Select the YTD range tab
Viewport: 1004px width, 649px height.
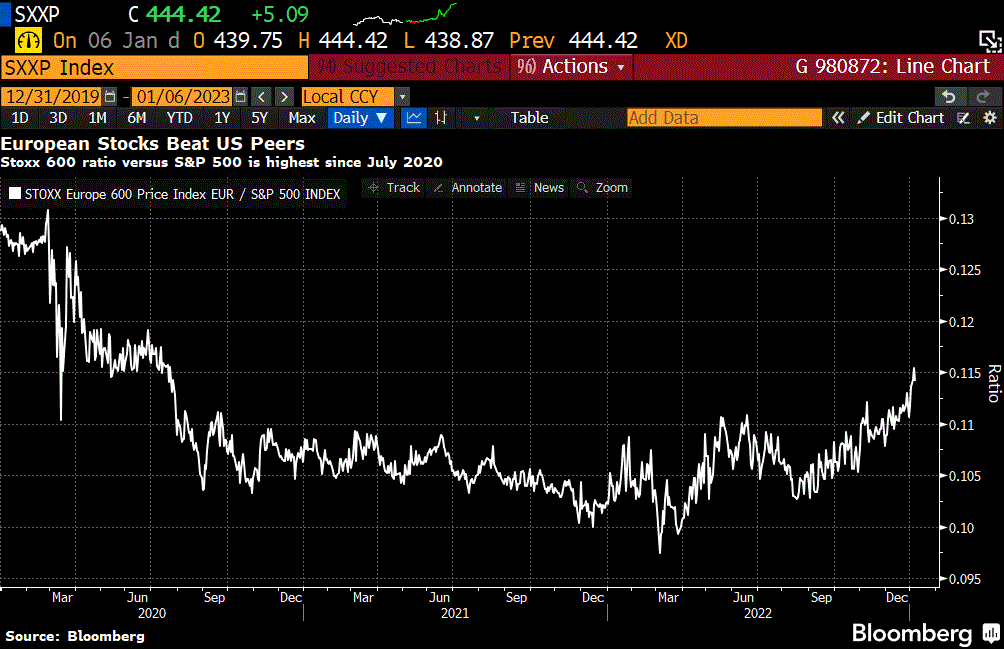[x=179, y=118]
